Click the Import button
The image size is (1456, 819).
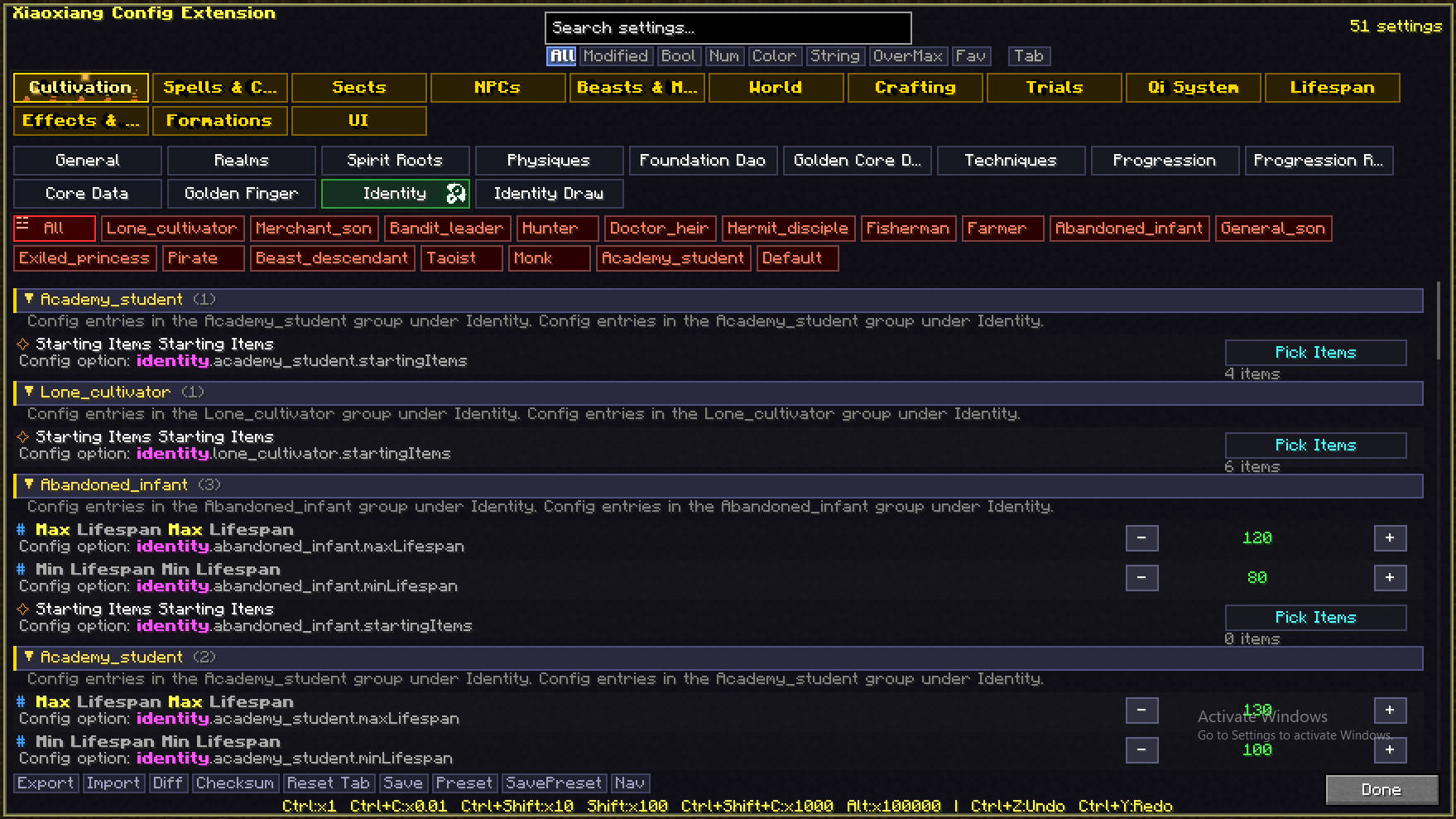113,783
